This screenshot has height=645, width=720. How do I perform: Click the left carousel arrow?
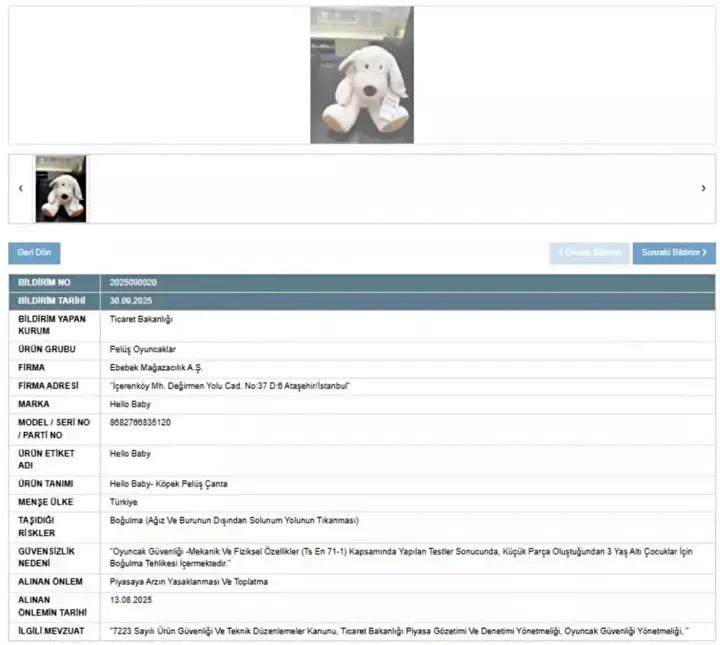coord(21,188)
